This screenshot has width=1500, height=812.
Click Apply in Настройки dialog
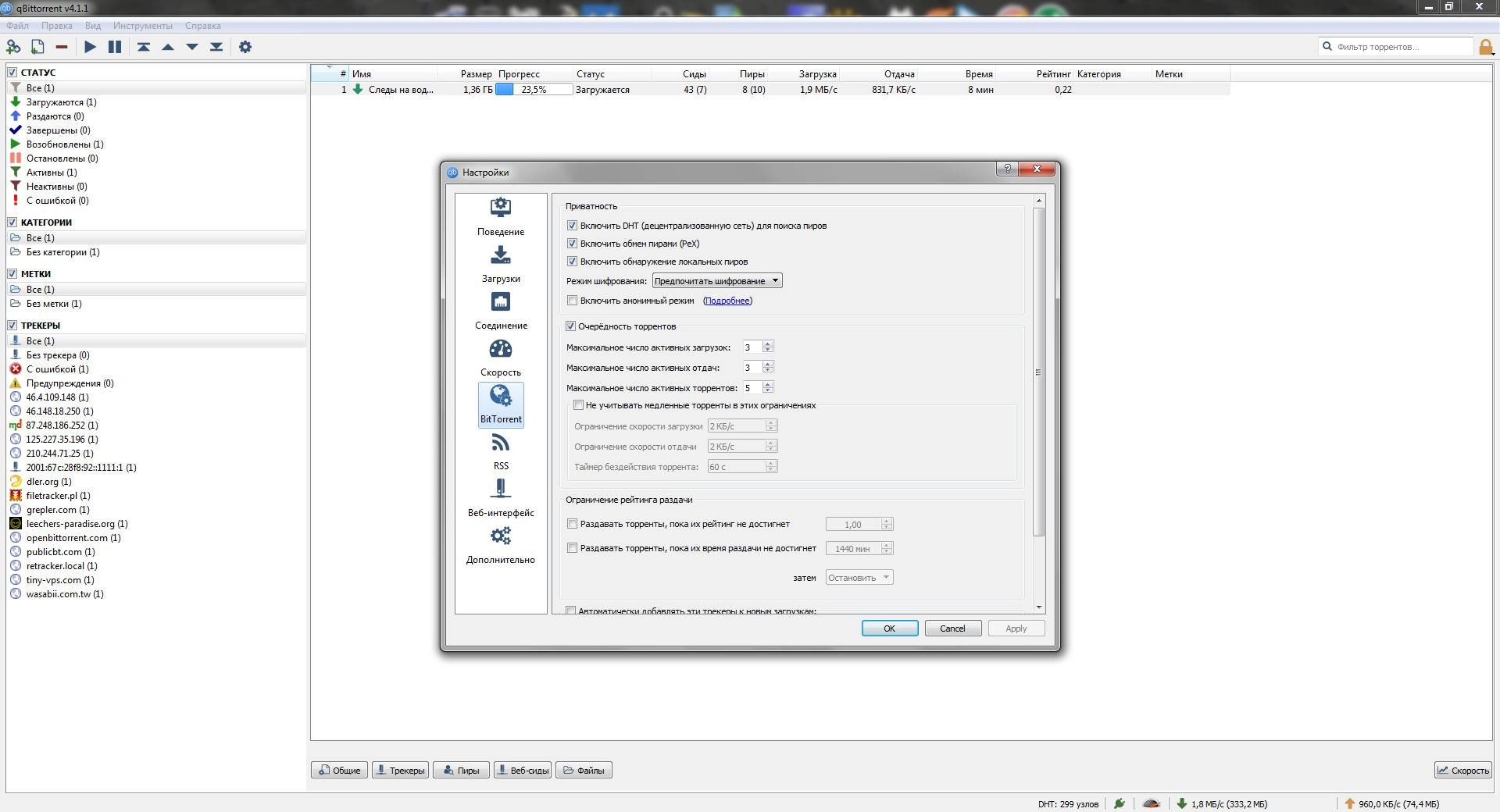pos(1016,629)
